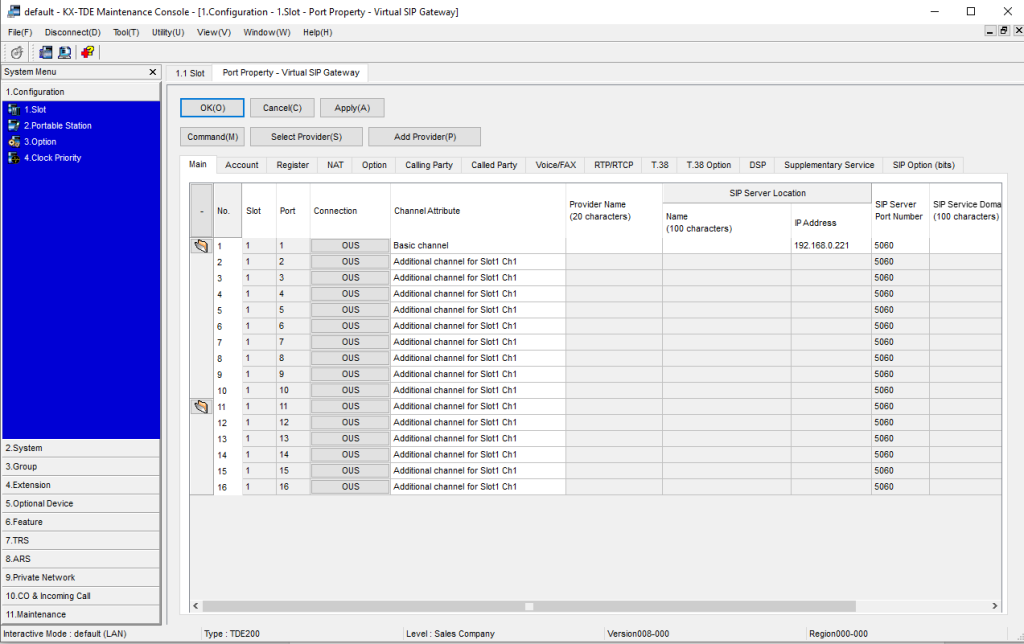Click the 1.Slot icon in System Menu
Image resolution: width=1024 pixels, height=644 pixels.
(14, 110)
